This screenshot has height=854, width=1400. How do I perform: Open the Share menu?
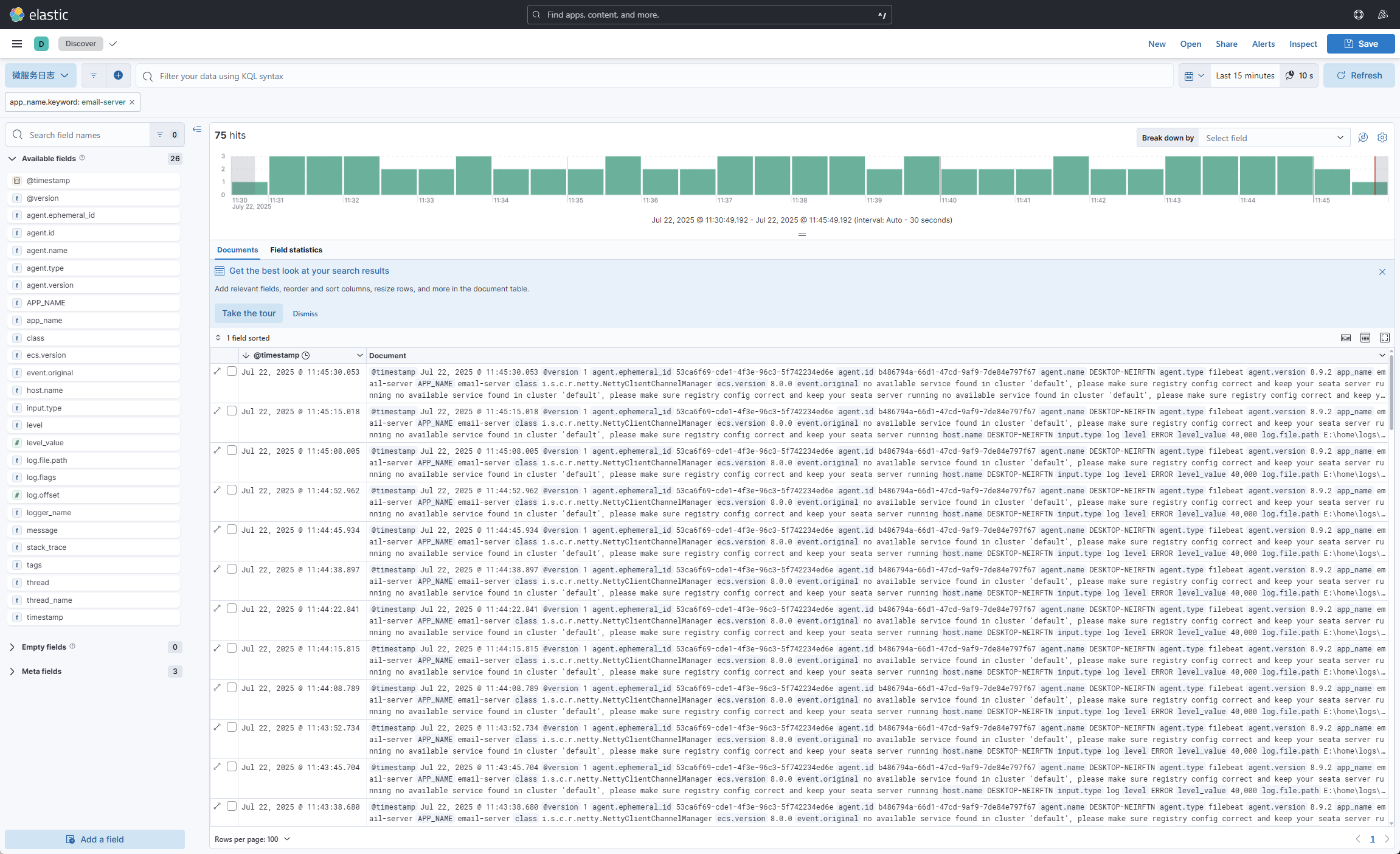(1227, 44)
